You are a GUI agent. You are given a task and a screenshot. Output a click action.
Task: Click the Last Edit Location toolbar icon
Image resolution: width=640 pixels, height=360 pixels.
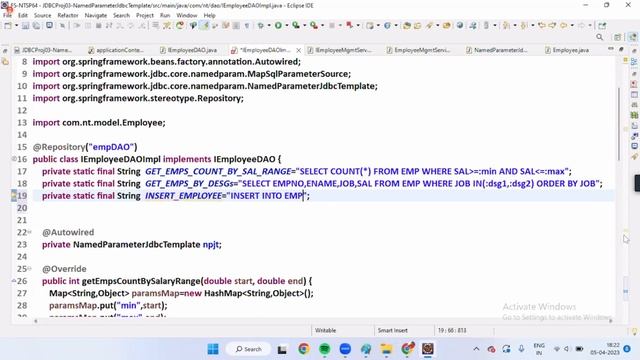[542, 25]
